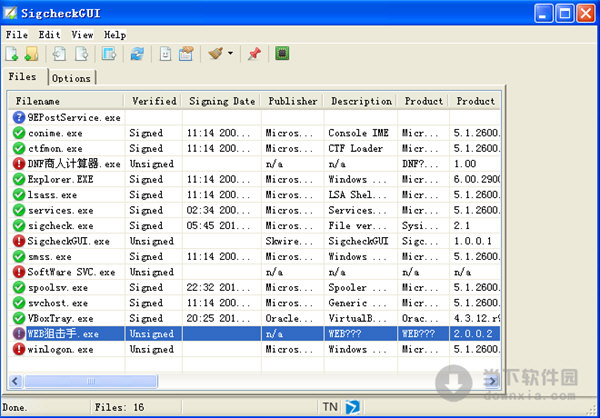Sort by the Verified column header
The width and height of the screenshot is (600, 418).
tap(153, 101)
